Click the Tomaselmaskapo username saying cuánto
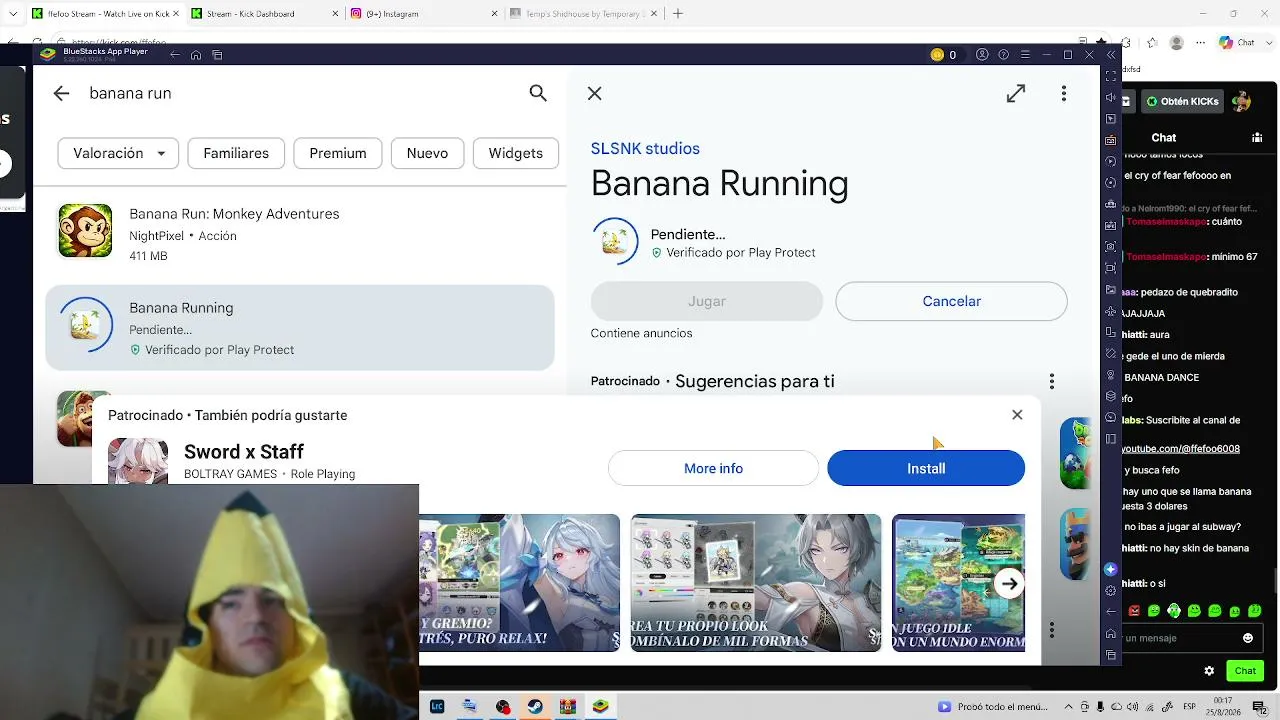Image resolution: width=1280 pixels, height=720 pixels. point(1166,222)
